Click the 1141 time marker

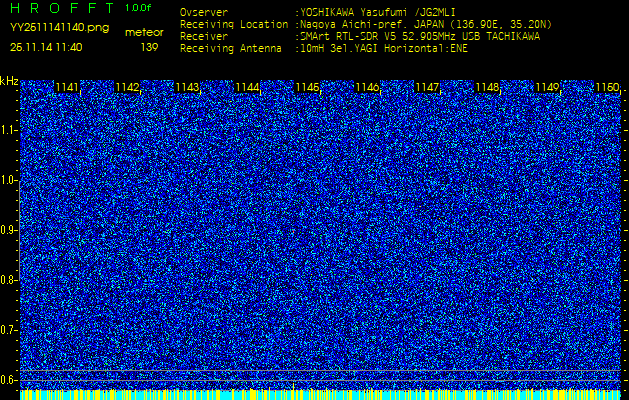(x=67, y=87)
